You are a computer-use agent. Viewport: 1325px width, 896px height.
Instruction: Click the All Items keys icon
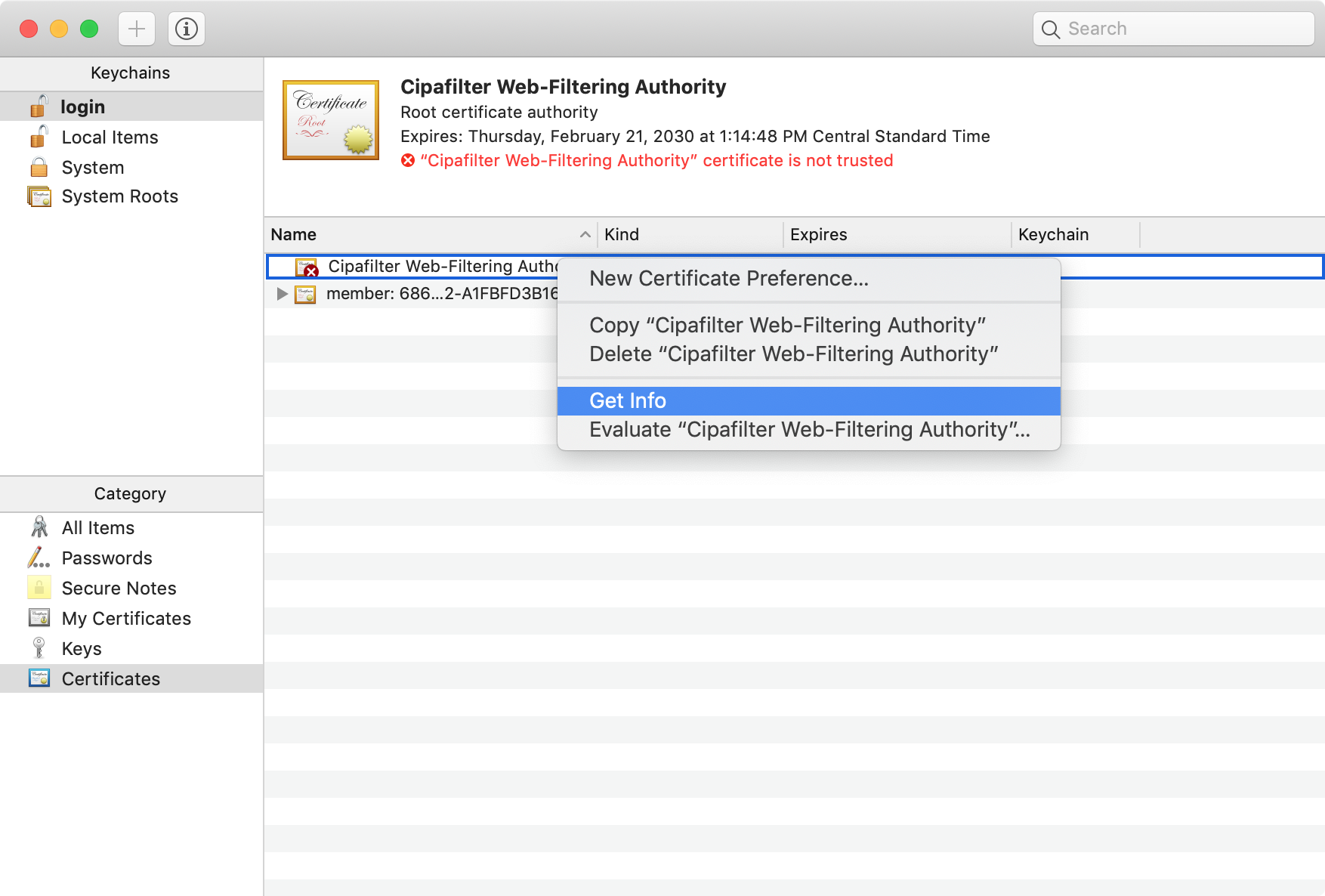pyautogui.click(x=39, y=527)
